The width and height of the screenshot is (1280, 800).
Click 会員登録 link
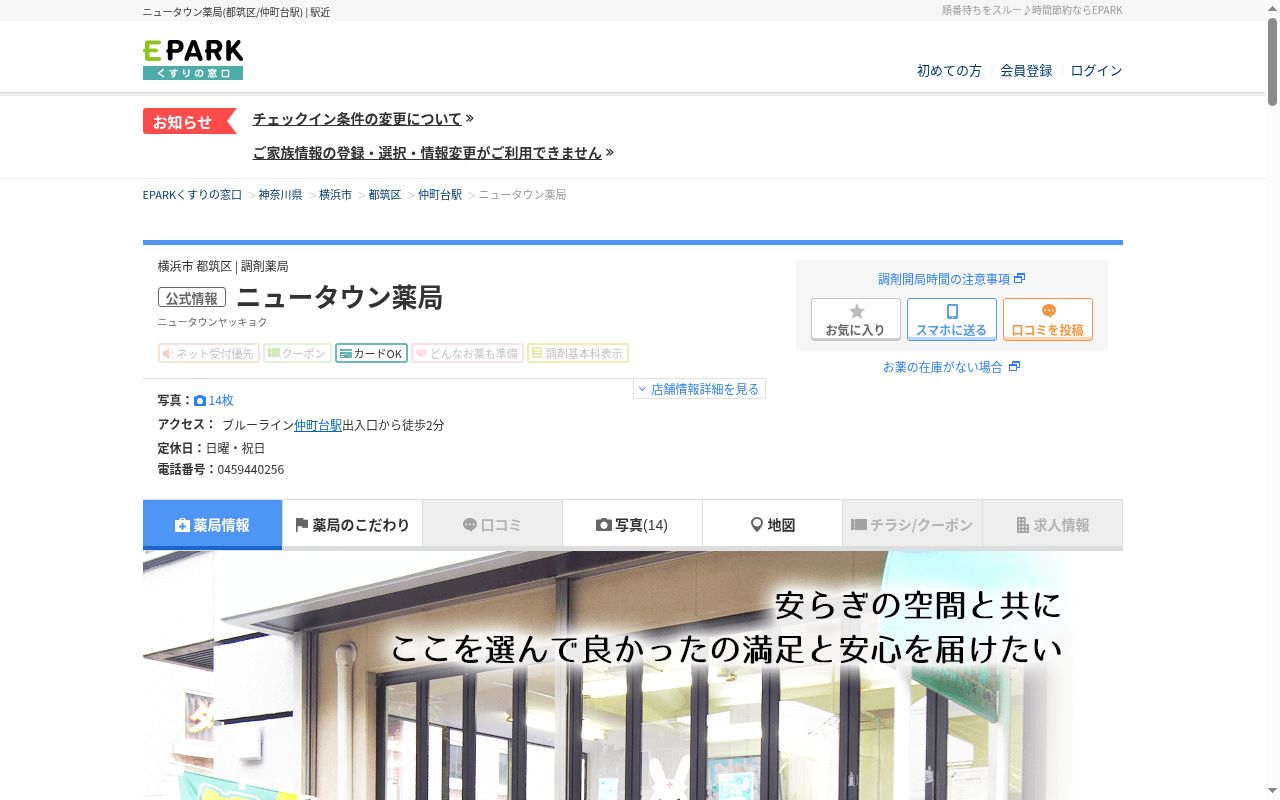[x=1026, y=71]
